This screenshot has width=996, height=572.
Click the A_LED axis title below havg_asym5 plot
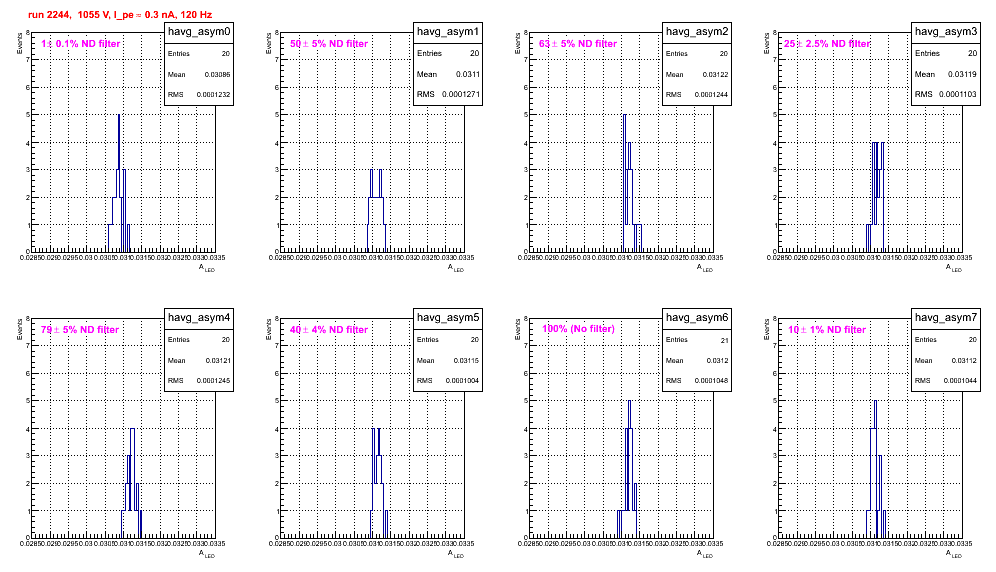pyautogui.click(x=456, y=554)
